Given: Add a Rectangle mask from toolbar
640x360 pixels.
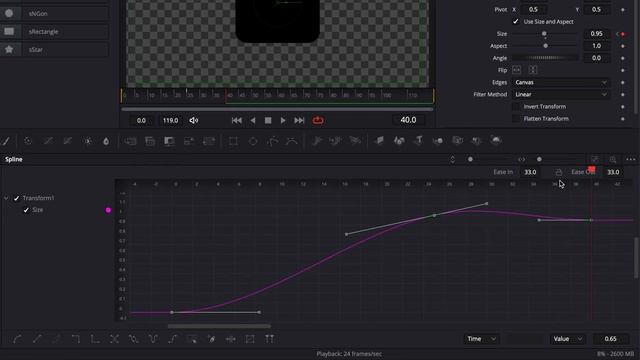Looking at the screenshot, I should coord(233,141).
